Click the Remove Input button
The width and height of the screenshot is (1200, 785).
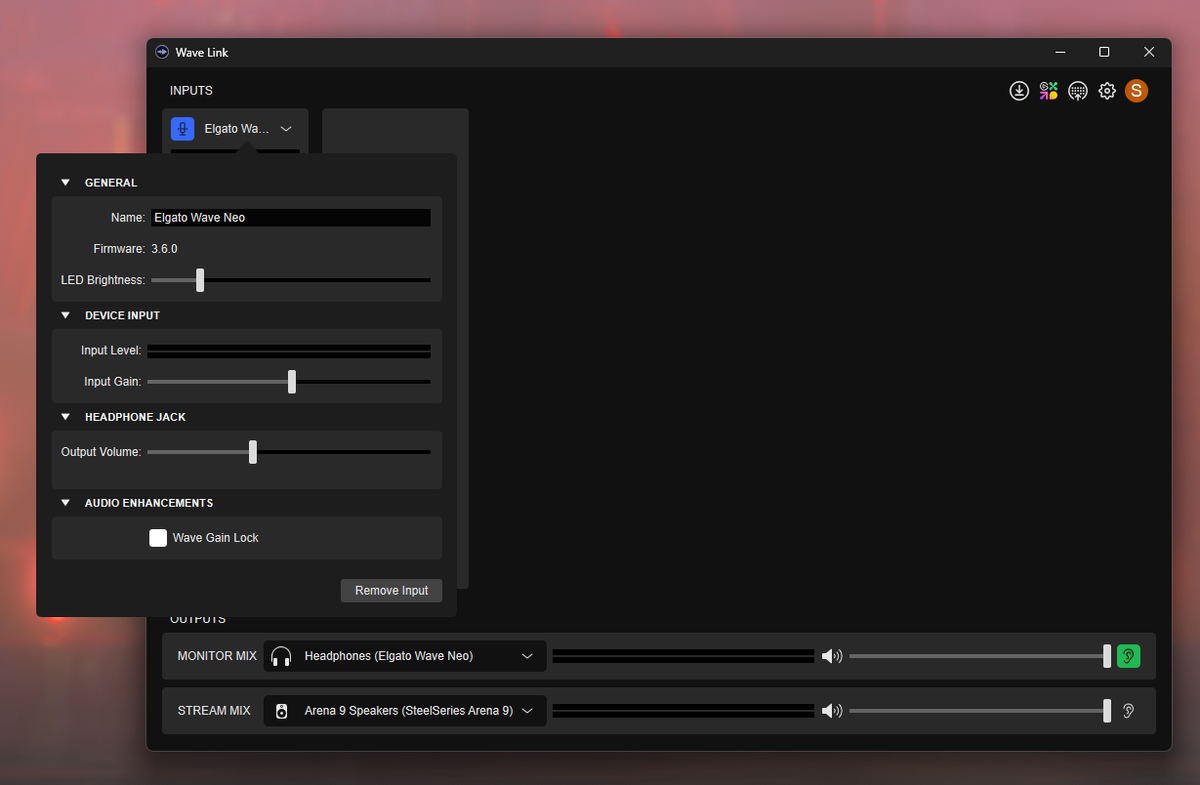pos(391,591)
